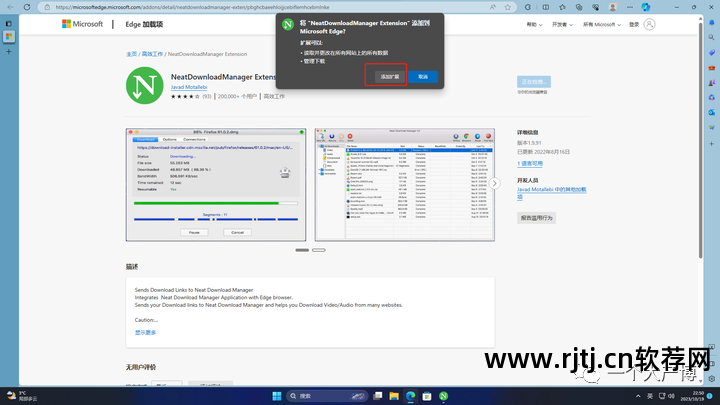
Task: Click the 1 语言可用 languages link
Action: pyautogui.click(x=530, y=163)
